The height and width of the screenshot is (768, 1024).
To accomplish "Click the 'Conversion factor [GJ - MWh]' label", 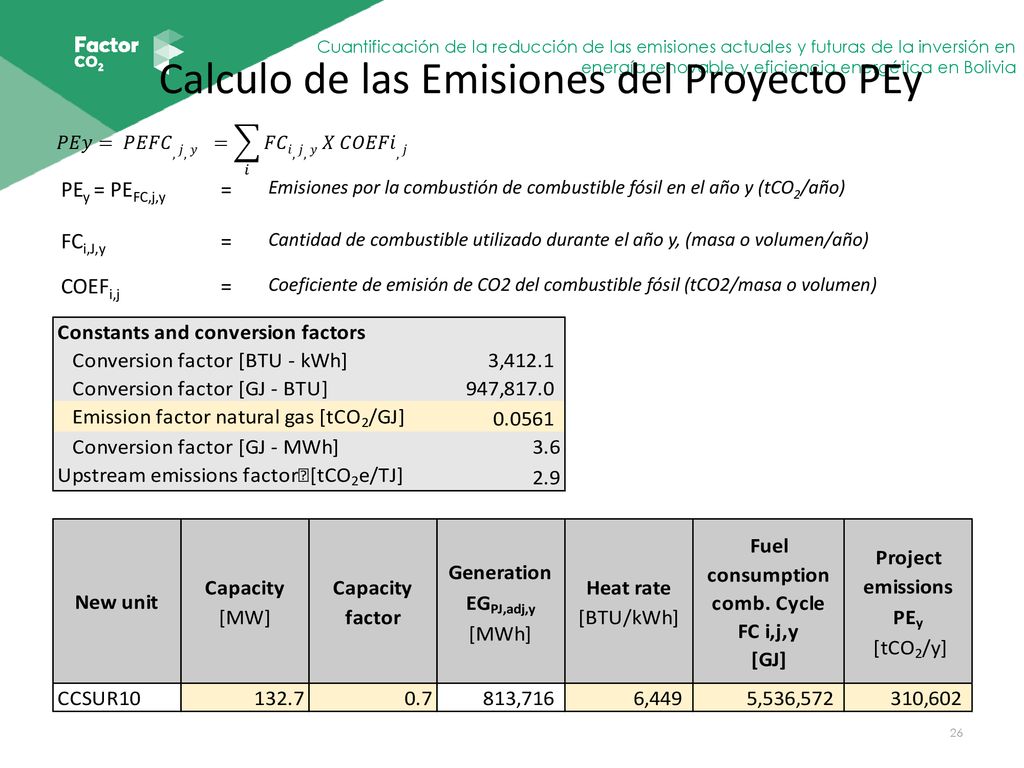I will [205, 447].
